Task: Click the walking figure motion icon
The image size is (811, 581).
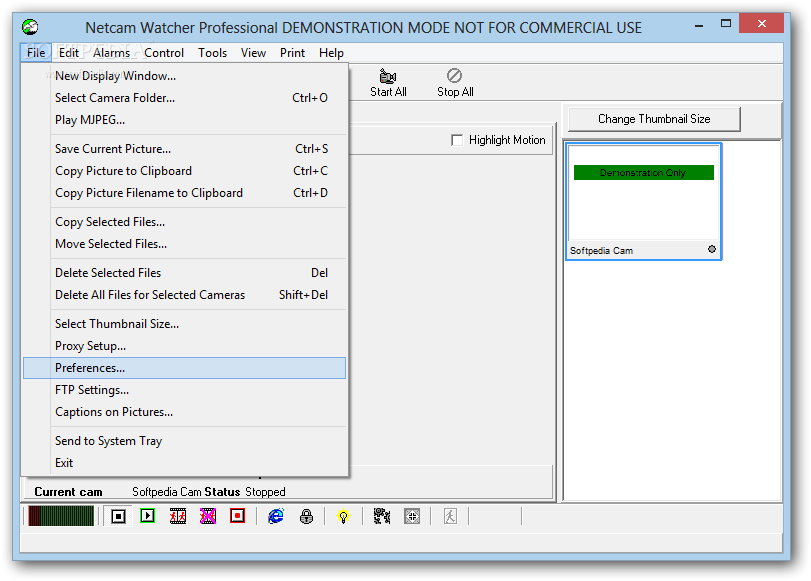Action: point(450,516)
